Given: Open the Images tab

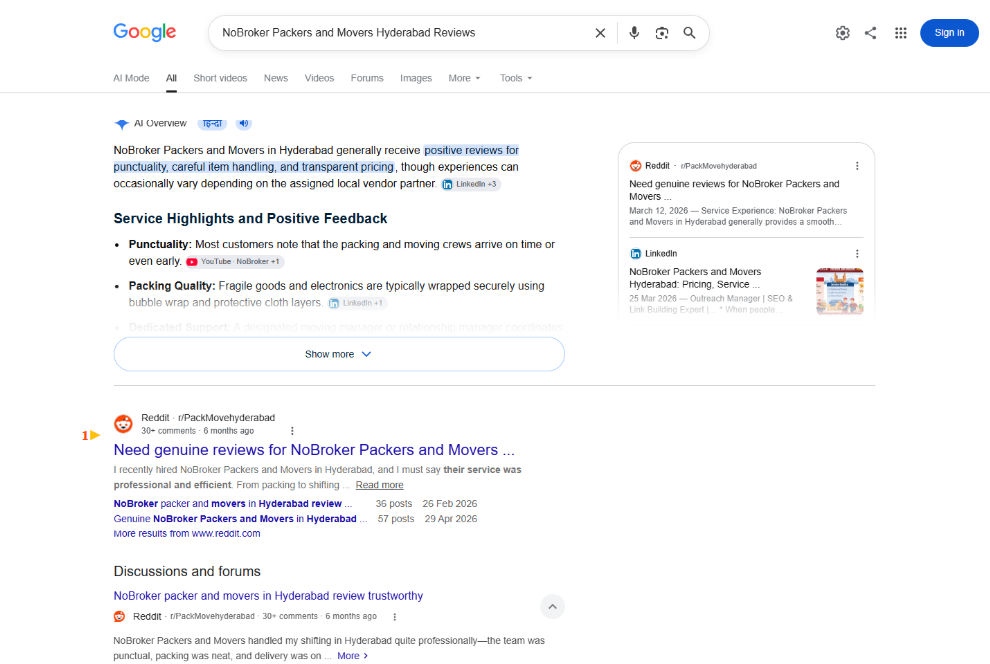Looking at the screenshot, I should pos(415,78).
